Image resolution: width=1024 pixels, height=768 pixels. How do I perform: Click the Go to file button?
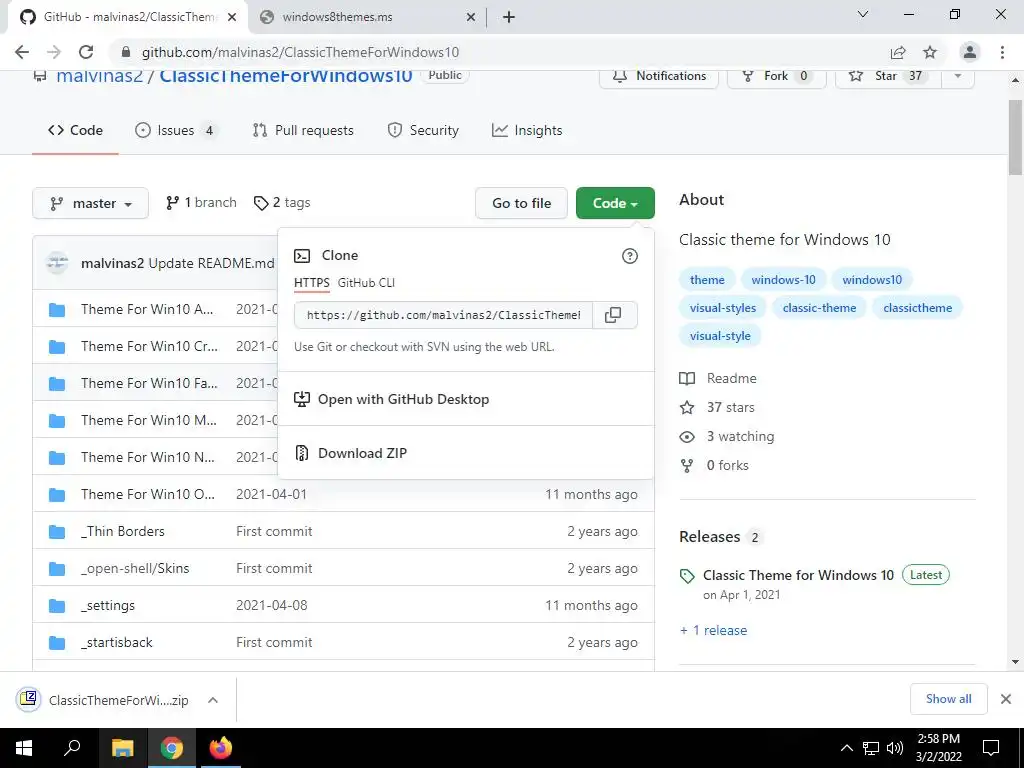tap(521, 203)
